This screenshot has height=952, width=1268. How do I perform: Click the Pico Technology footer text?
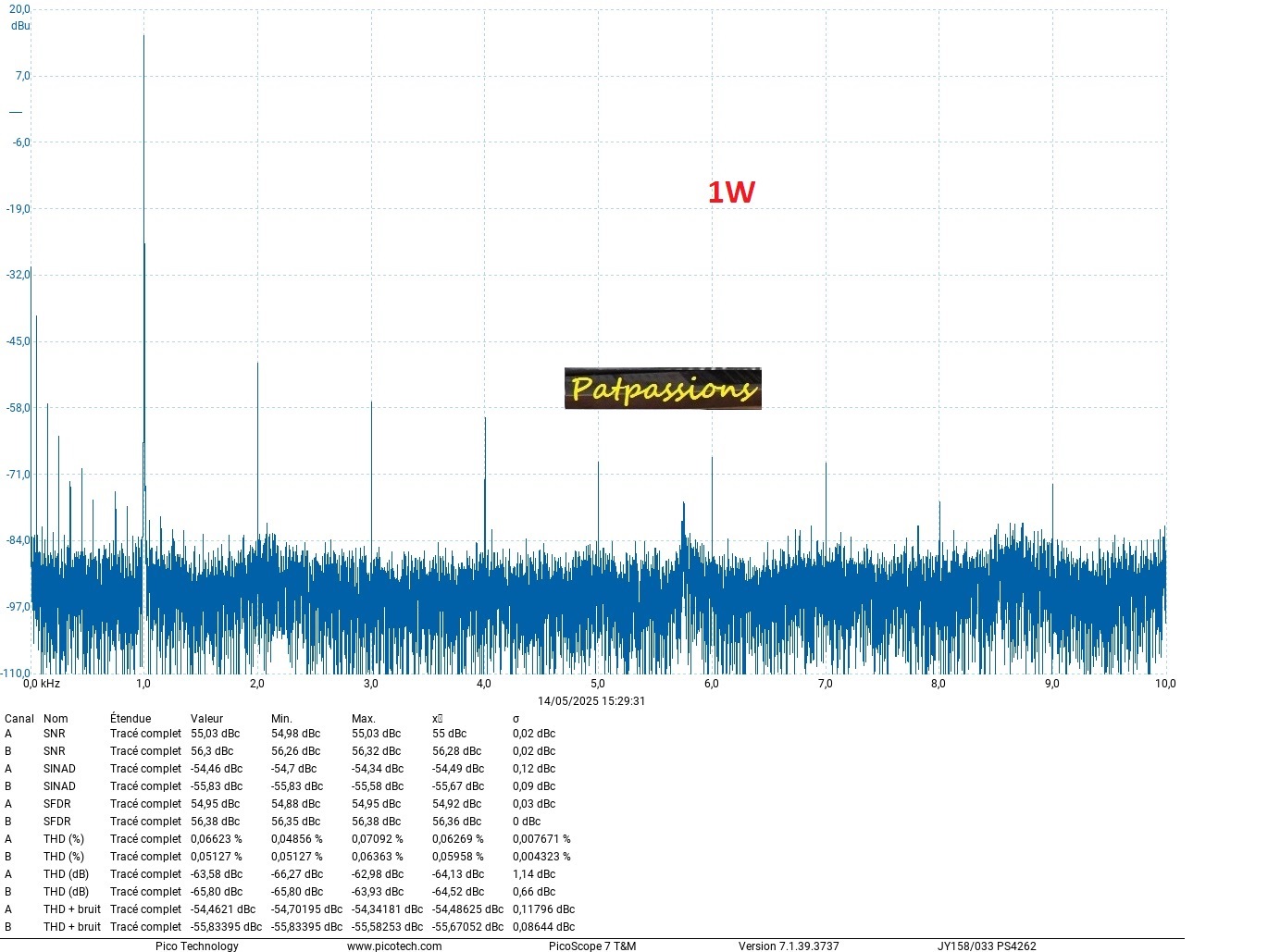pyautogui.click(x=196, y=946)
